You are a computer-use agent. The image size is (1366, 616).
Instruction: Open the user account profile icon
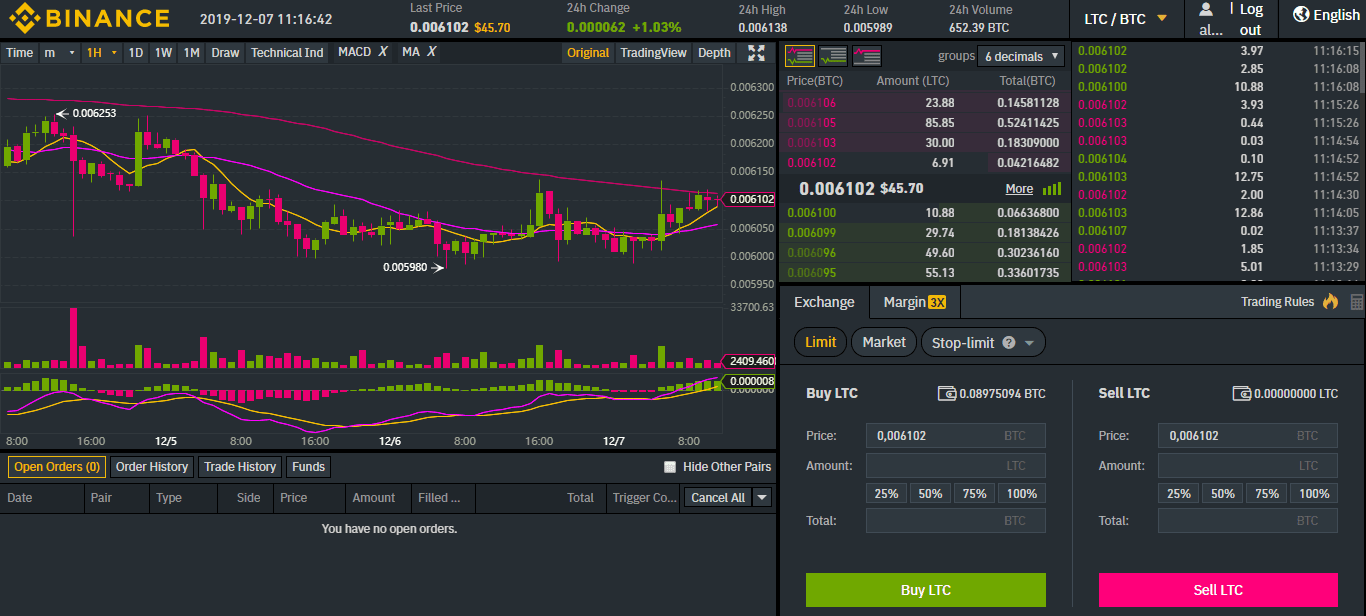(1205, 9)
